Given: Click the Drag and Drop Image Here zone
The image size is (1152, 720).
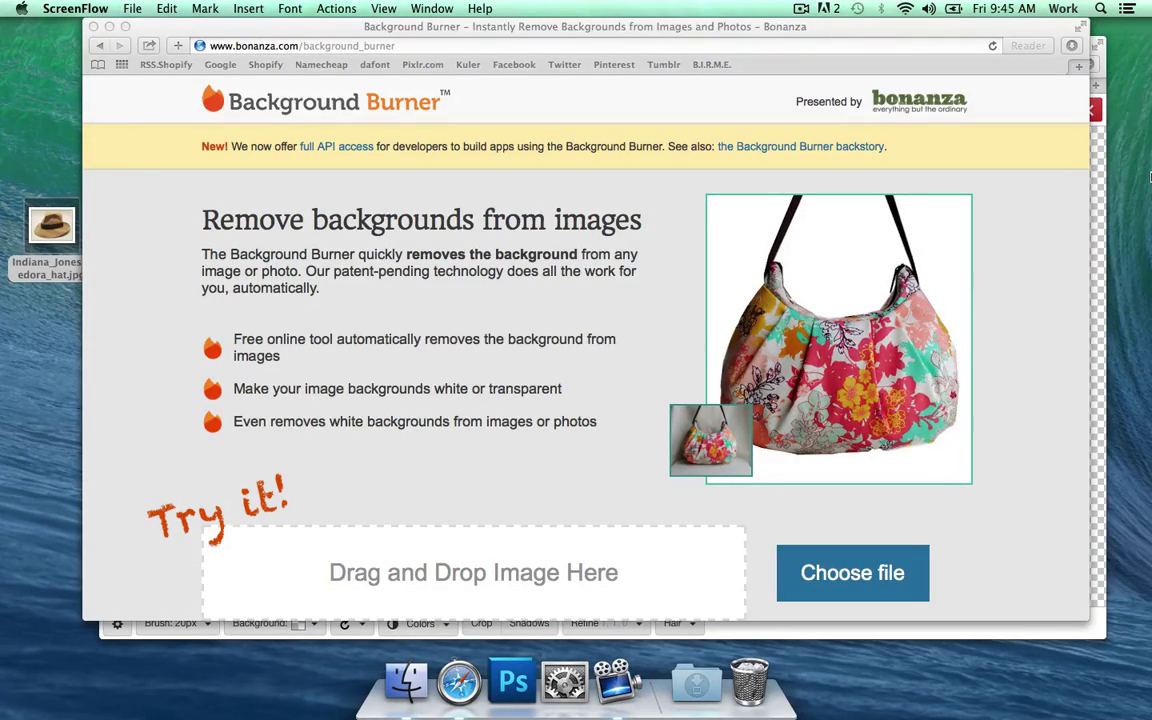Looking at the screenshot, I should point(474,572).
